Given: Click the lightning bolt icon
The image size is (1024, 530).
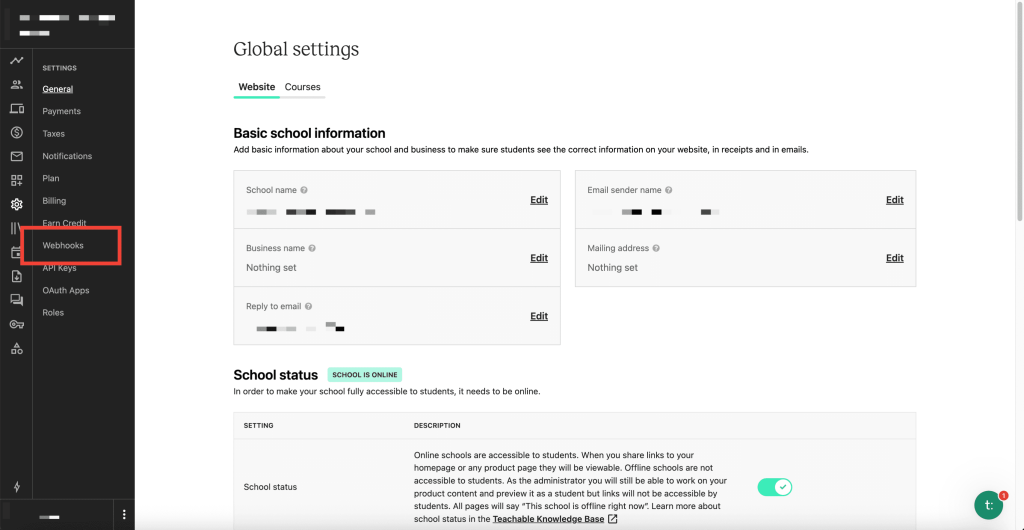Looking at the screenshot, I should click(16, 487).
